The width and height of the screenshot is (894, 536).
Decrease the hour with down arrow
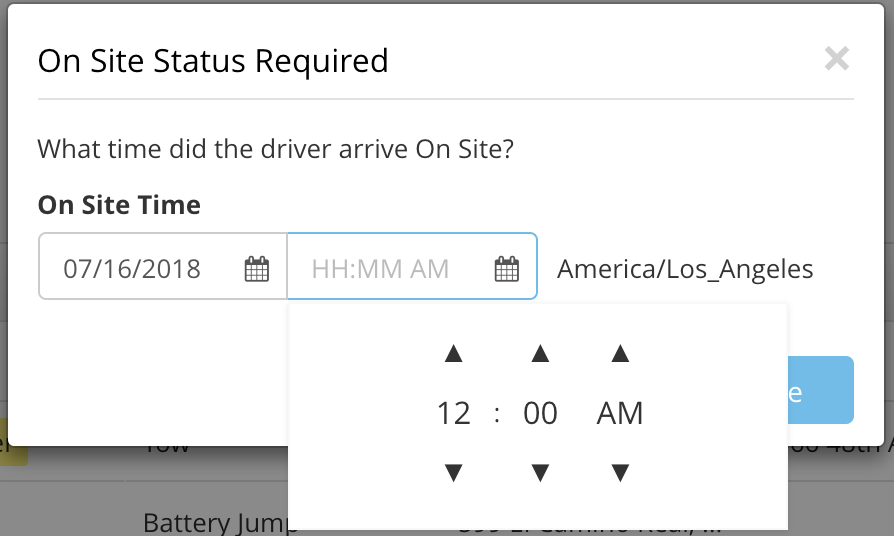click(x=453, y=473)
